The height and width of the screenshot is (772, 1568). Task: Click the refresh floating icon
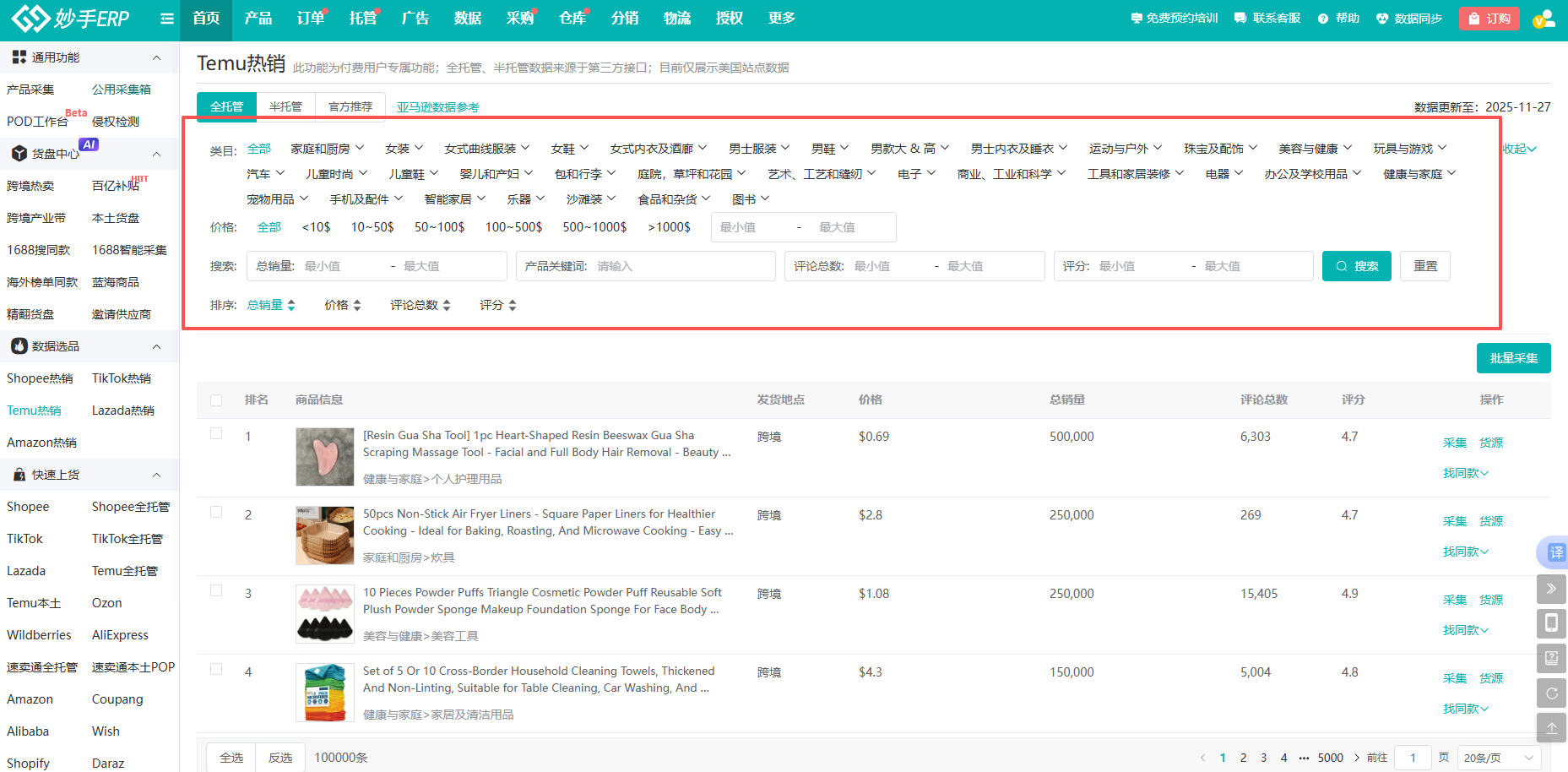[x=1551, y=693]
